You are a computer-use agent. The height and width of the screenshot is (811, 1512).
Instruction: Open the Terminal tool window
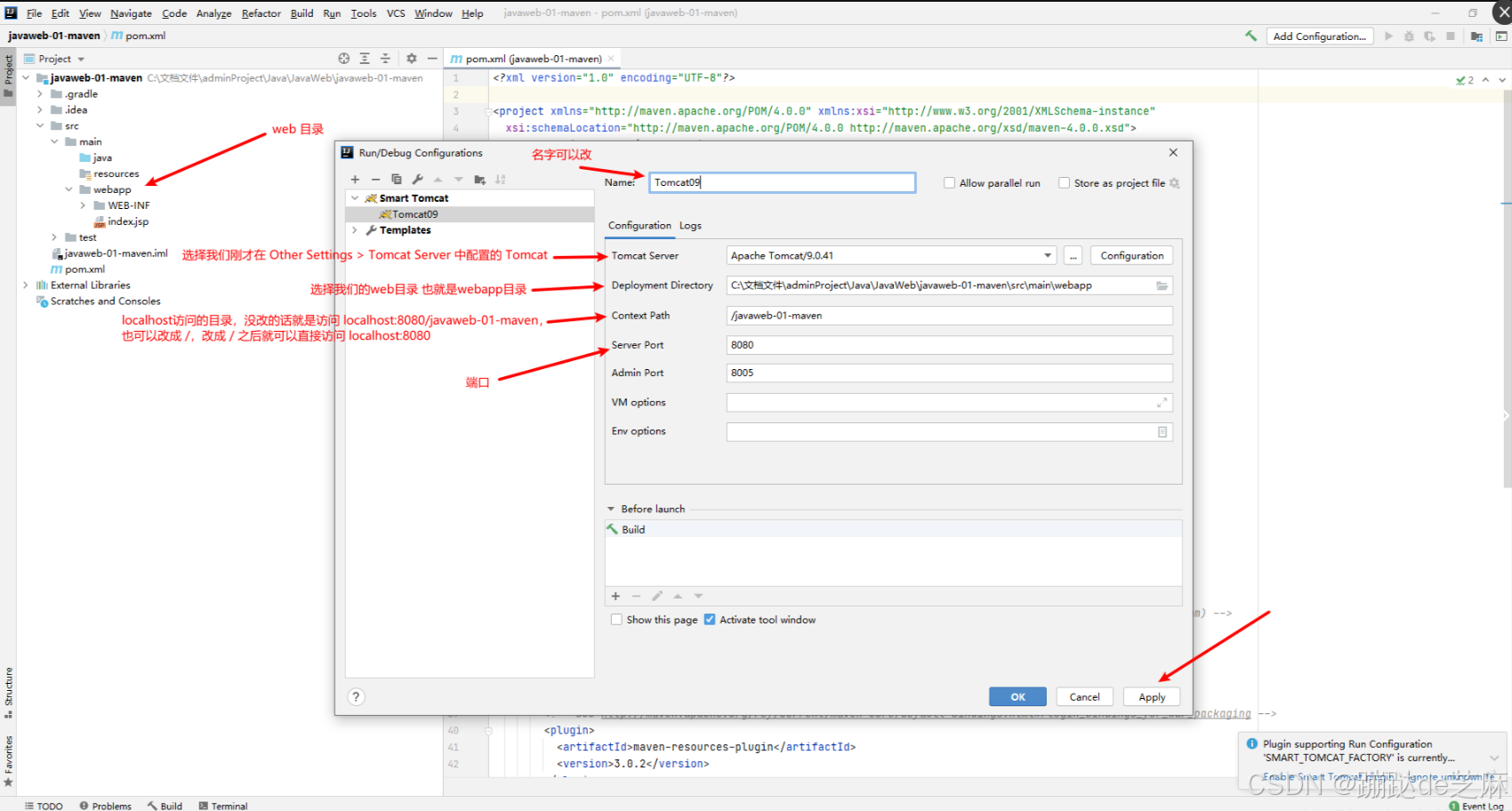click(x=223, y=806)
